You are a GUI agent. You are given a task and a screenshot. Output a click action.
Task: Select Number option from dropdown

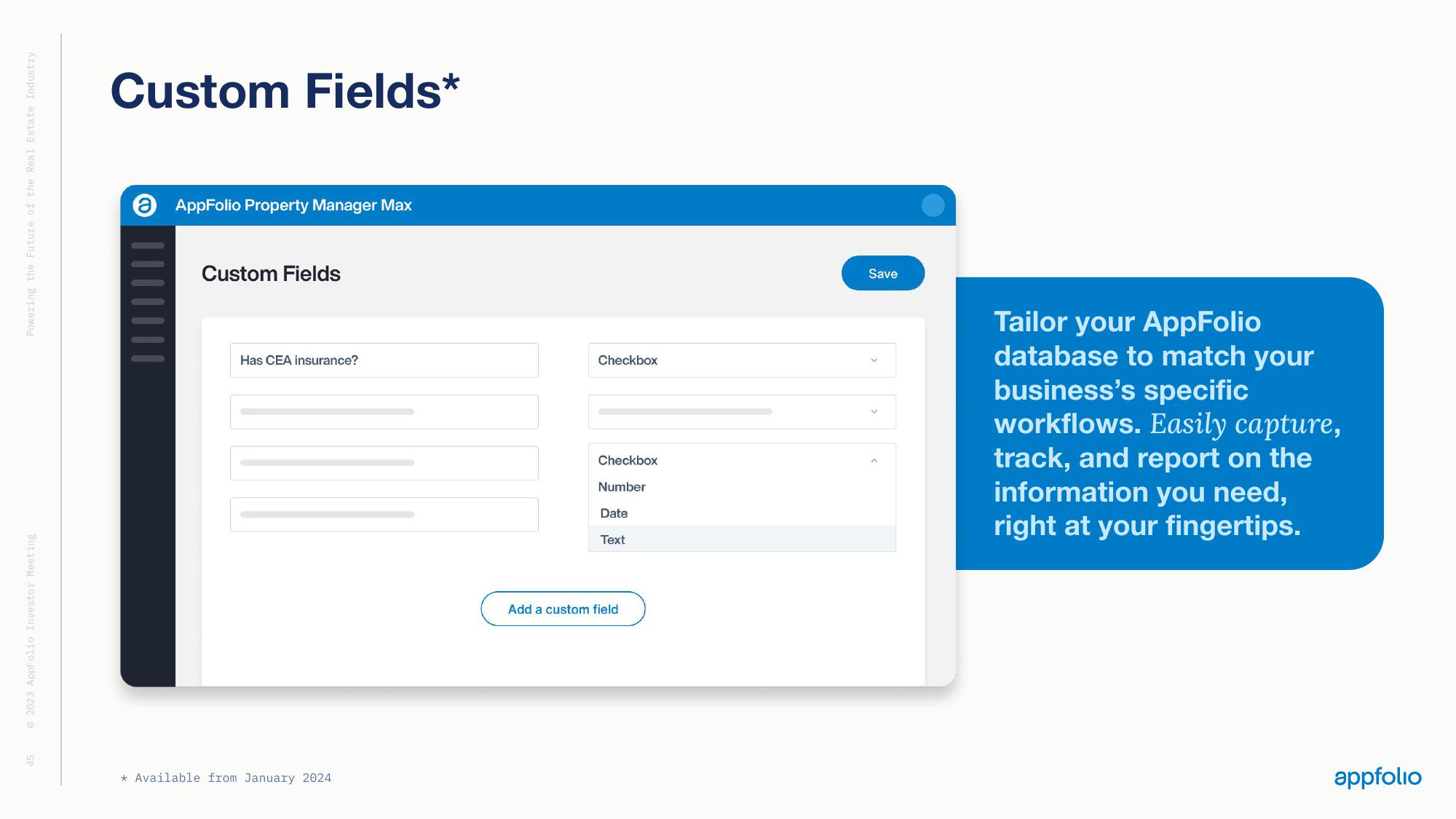(621, 486)
